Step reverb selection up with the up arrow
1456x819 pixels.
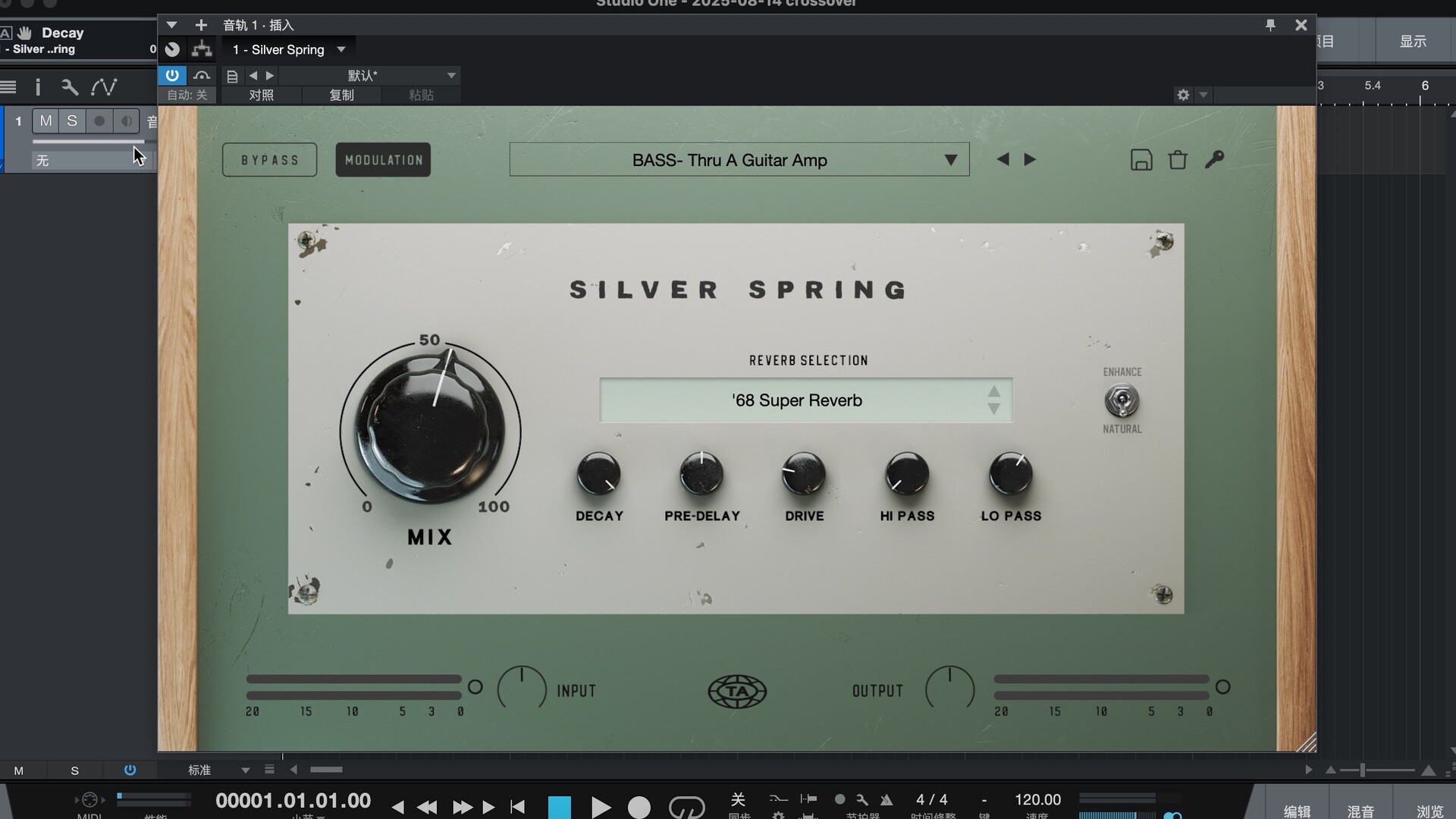(994, 391)
